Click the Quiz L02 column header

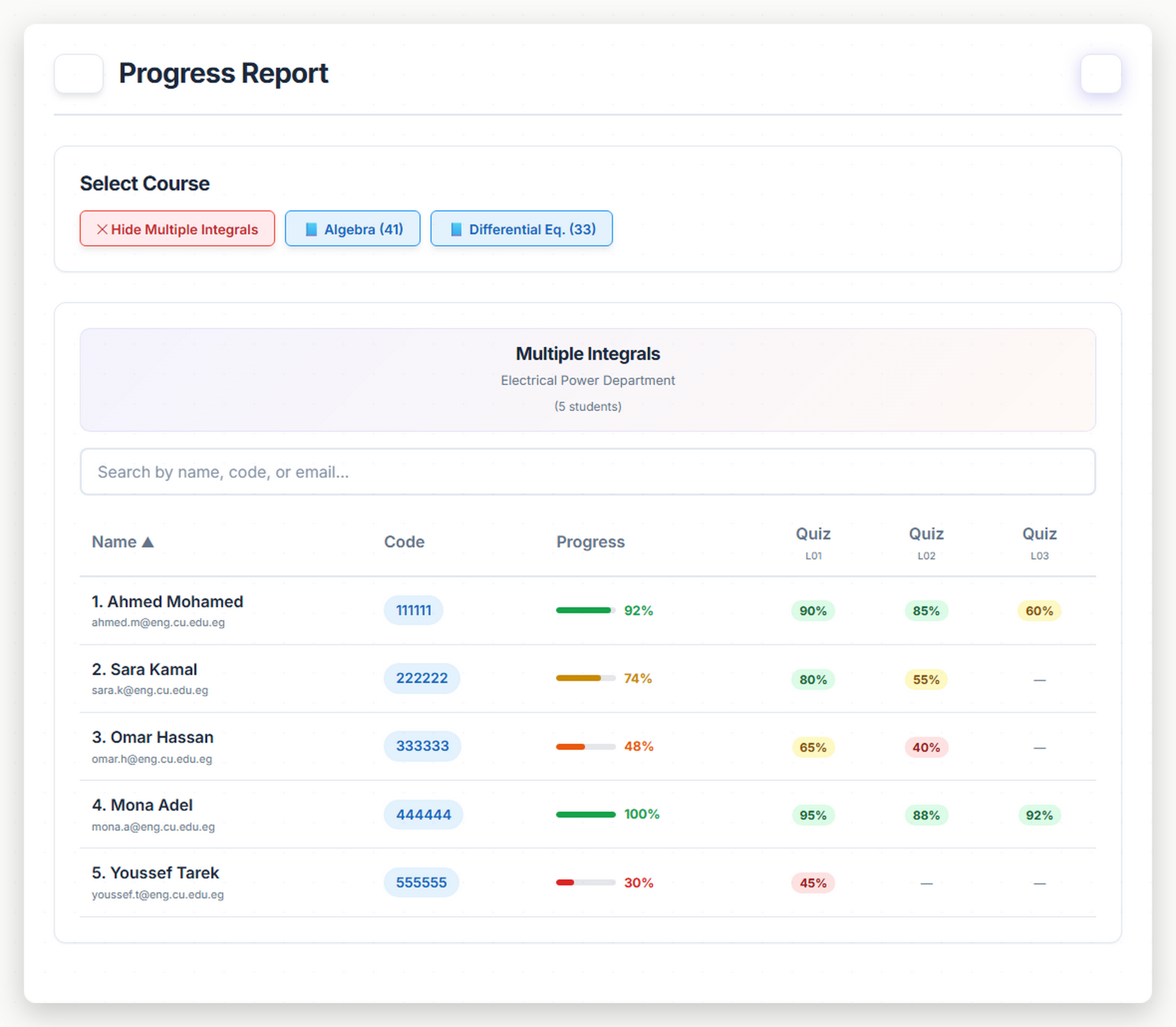coord(926,543)
